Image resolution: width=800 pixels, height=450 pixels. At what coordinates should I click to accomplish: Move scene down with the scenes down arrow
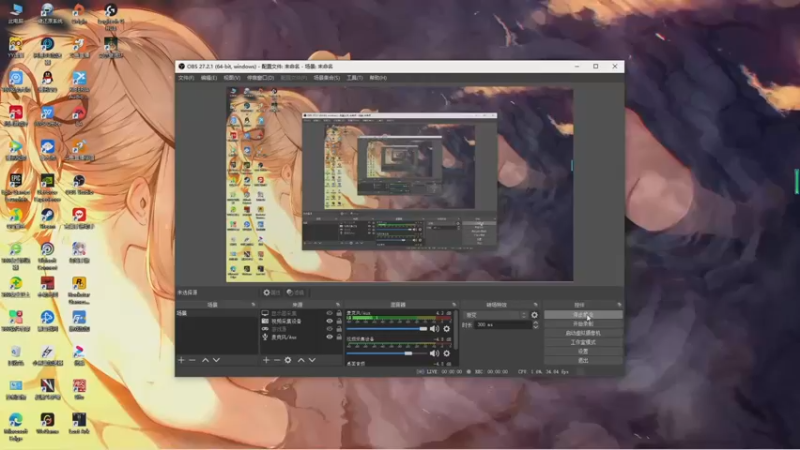point(216,360)
